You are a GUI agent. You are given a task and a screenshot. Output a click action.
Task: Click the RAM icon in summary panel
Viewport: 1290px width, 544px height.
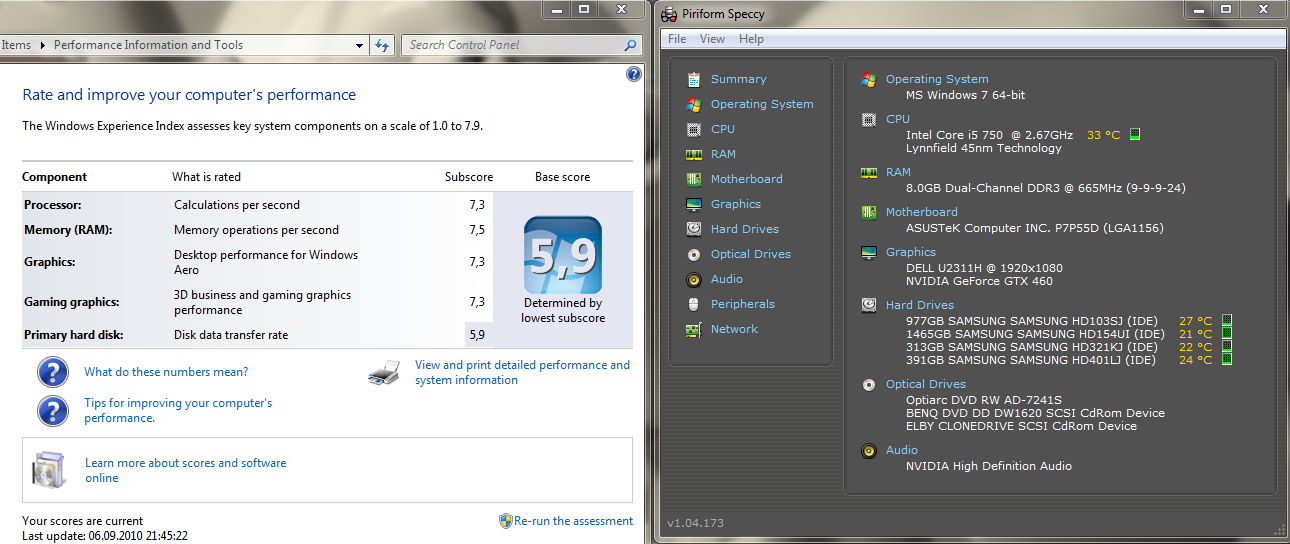coord(869,172)
